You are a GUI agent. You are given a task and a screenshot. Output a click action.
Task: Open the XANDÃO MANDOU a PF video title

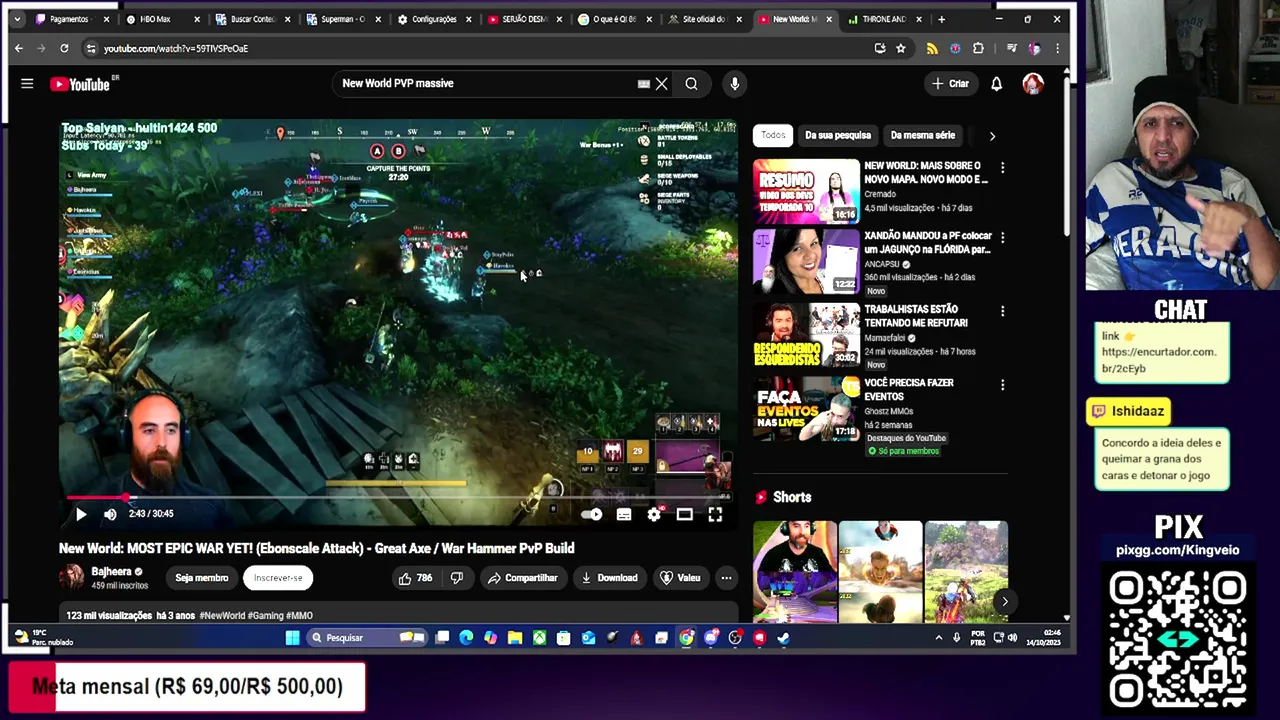point(927,243)
